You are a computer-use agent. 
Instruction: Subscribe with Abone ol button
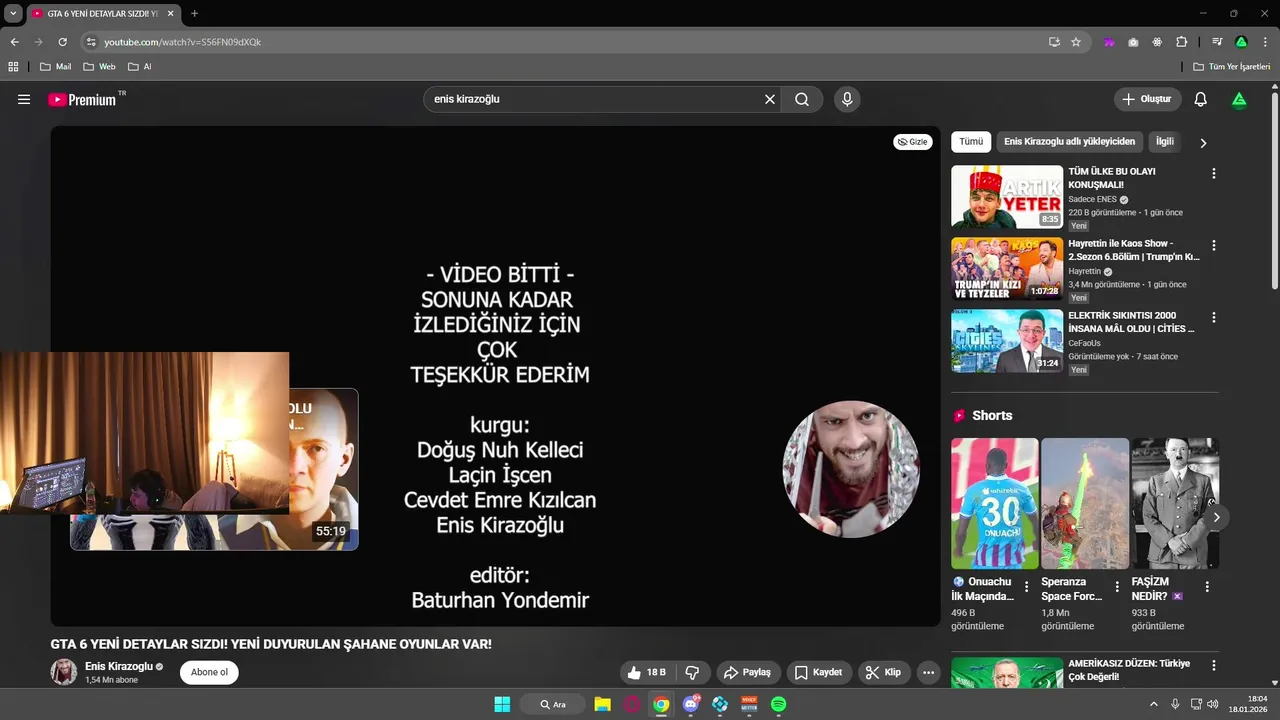pyautogui.click(x=209, y=672)
